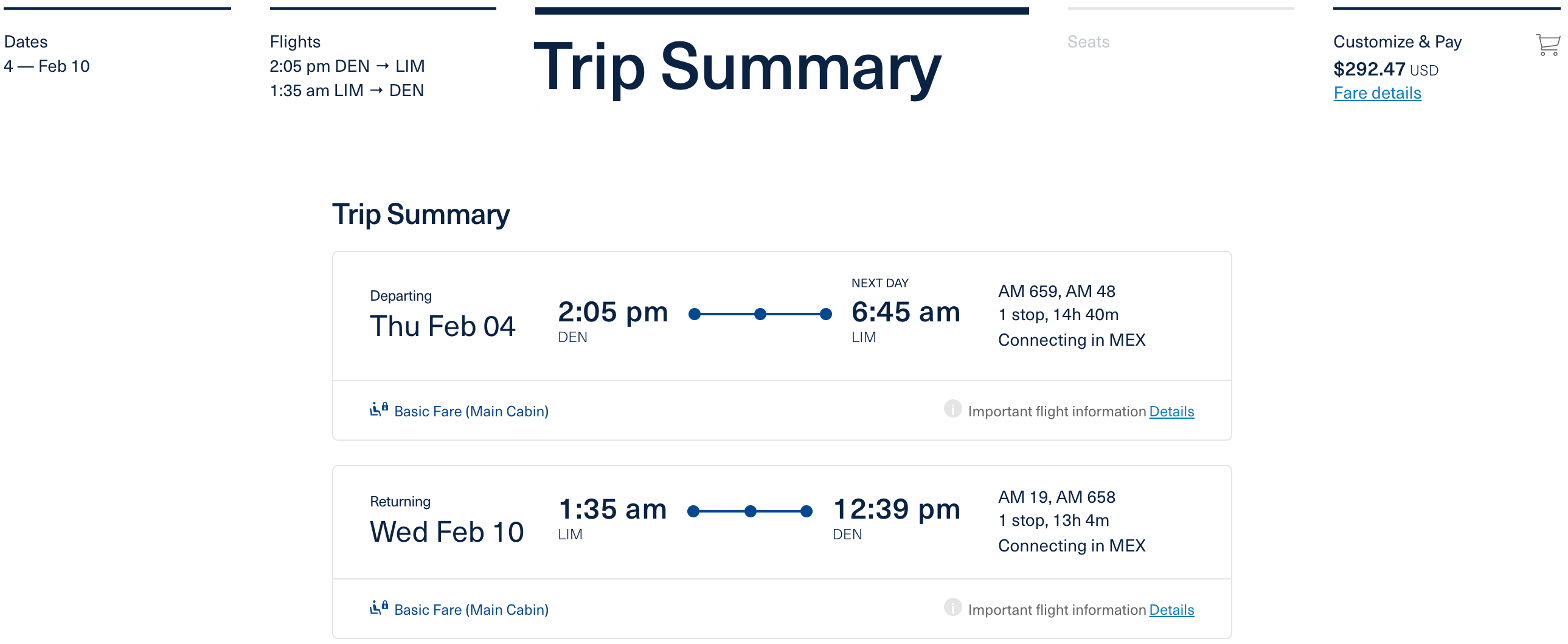
Task: Select the Trip Summary step heading
Action: (x=737, y=67)
